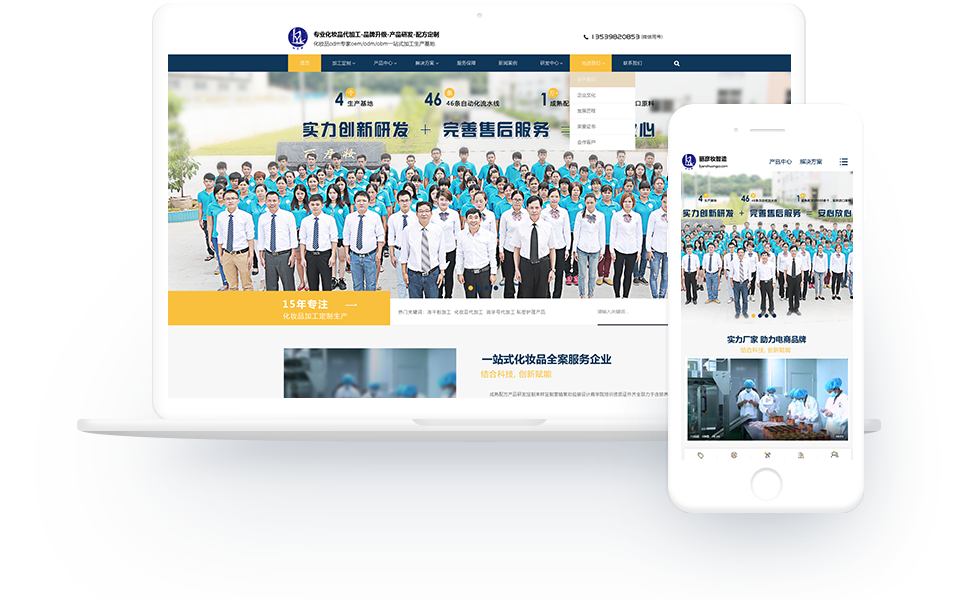Screen dimensions: 980x600
Task: Open the 联系我们 navigation item
Action: click(x=634, y=63)
